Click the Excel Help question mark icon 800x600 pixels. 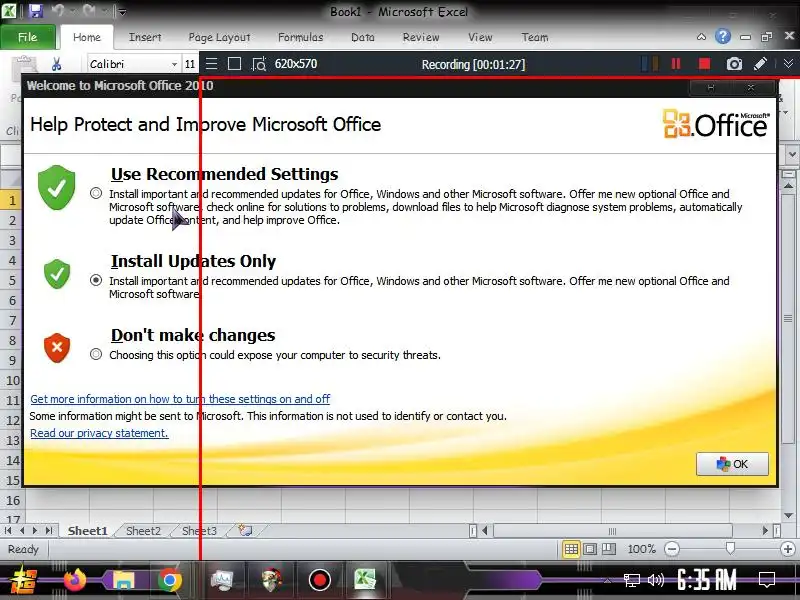point(722,36)
